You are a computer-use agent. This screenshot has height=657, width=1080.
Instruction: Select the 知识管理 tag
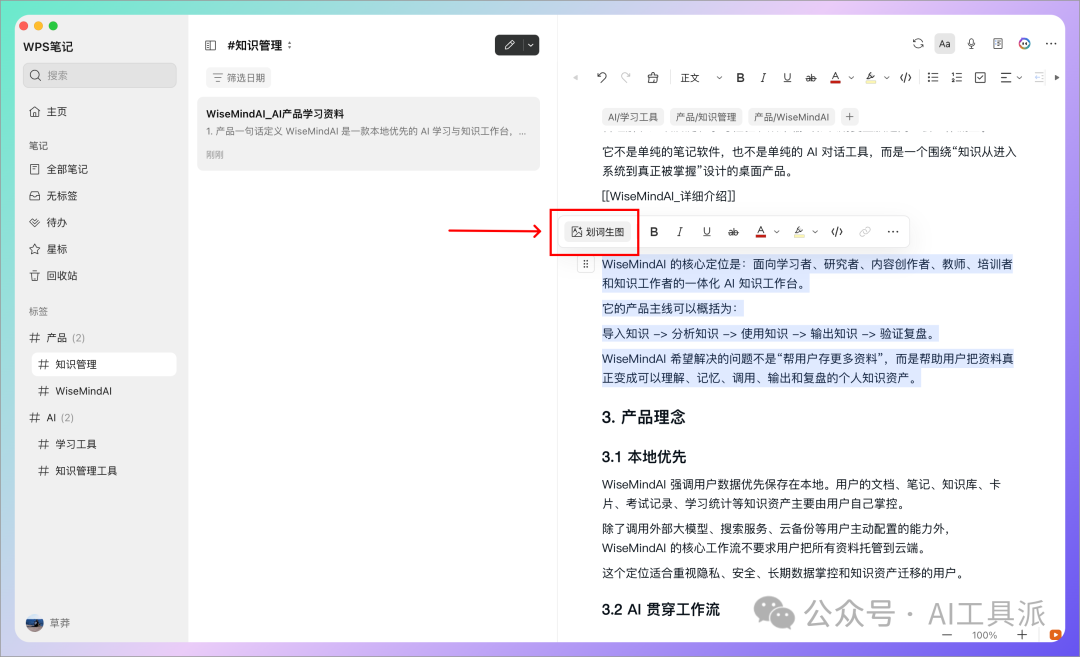point(103,364)
